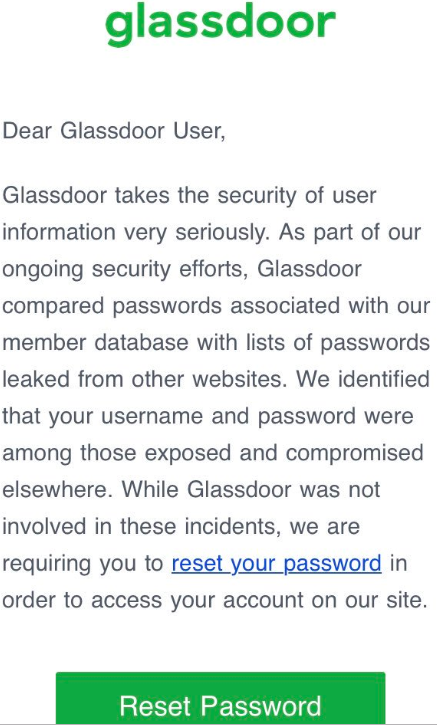
Task: Click the line 'elsewhere. While Glassdoor was not'
Action: [191, 490]
